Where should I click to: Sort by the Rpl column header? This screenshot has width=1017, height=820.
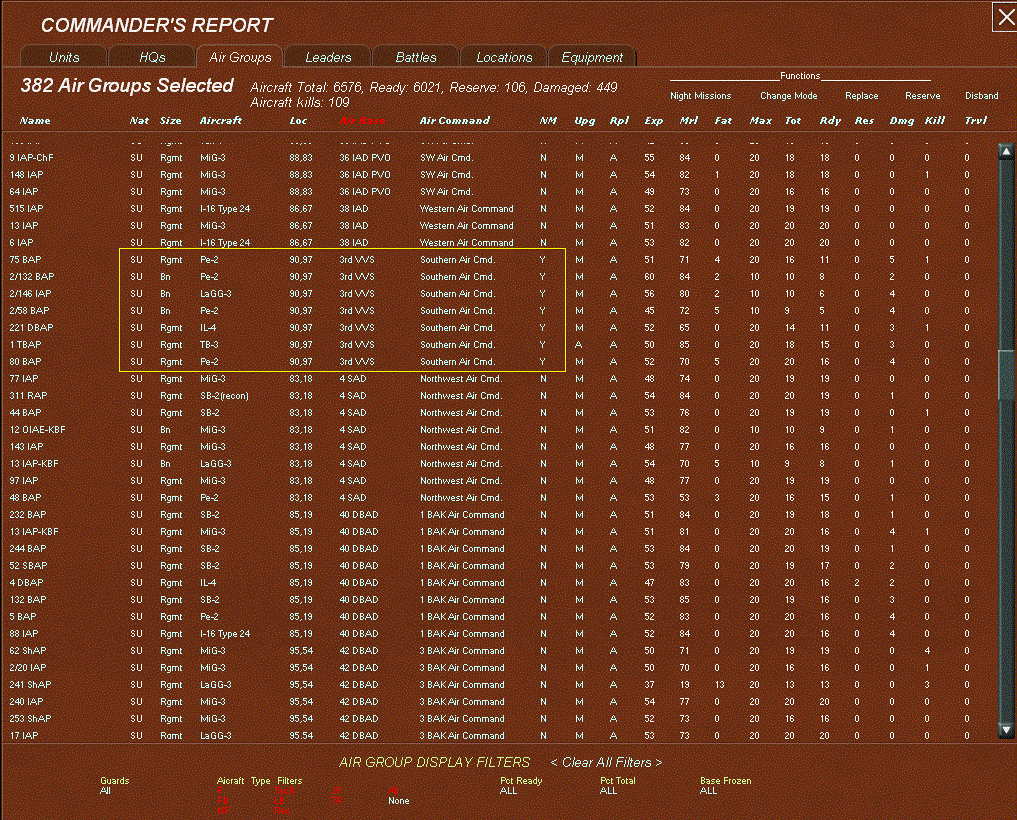tap(619, 121)
